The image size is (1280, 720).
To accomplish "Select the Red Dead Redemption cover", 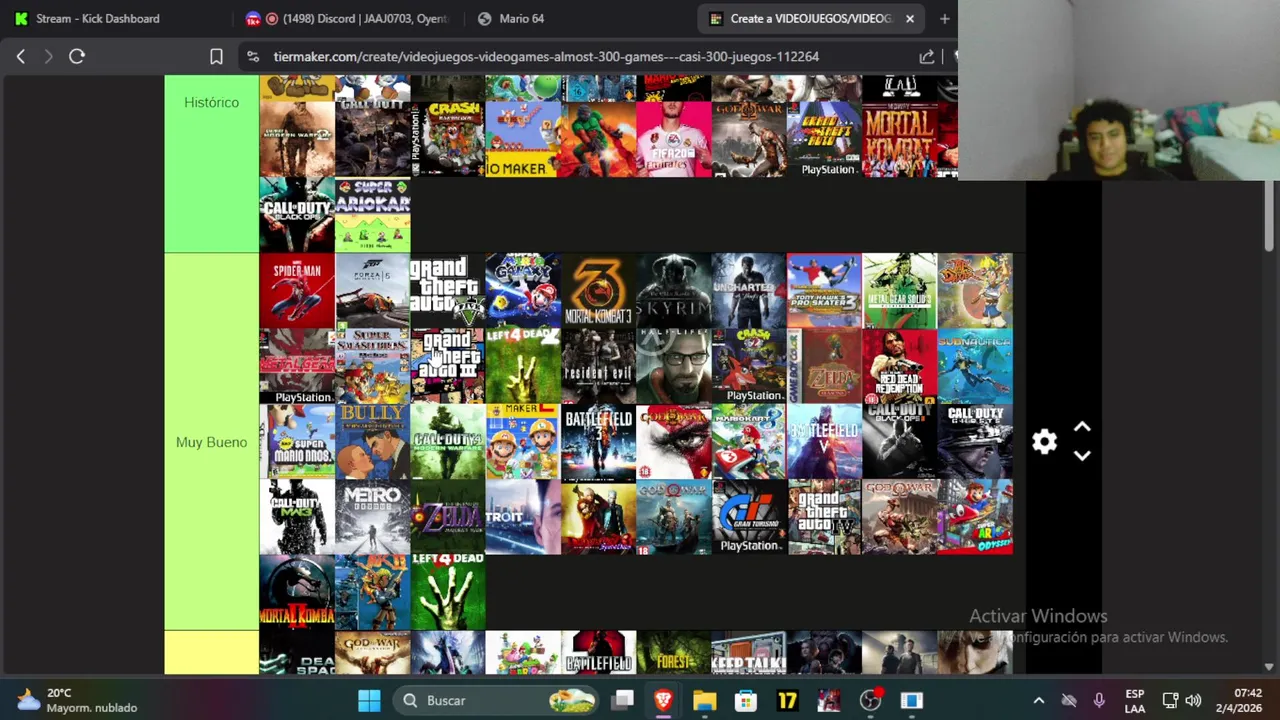I will [900, 366].
